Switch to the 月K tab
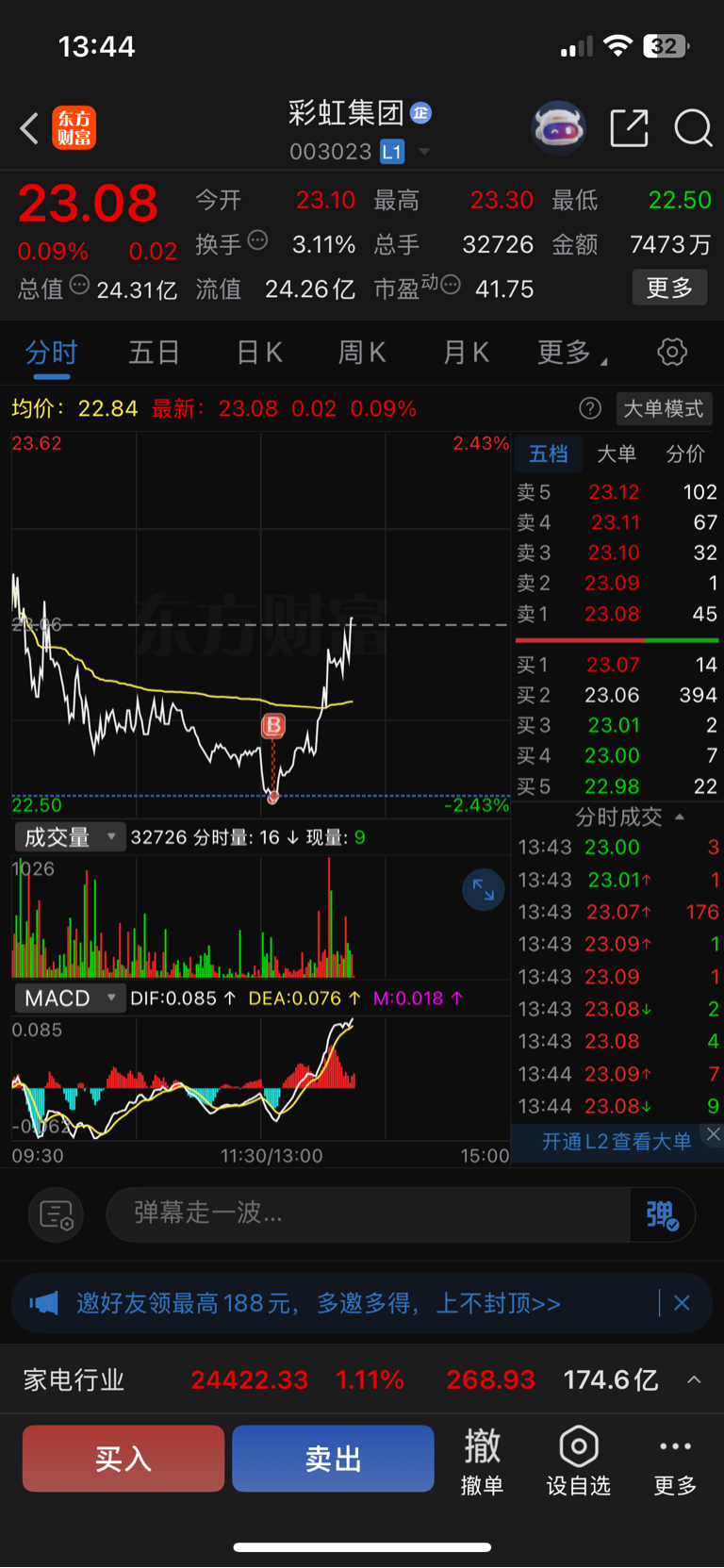724x1568 pixels. (466, 354)
